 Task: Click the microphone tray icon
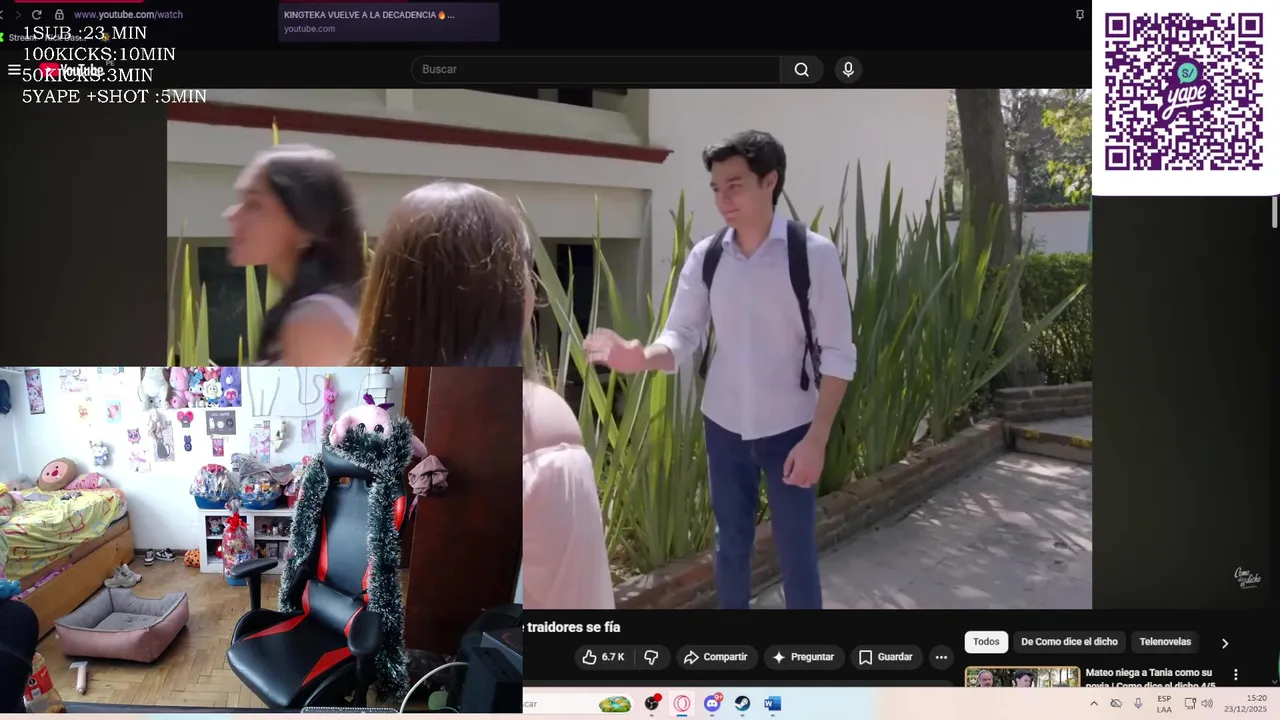(1138, 704)
